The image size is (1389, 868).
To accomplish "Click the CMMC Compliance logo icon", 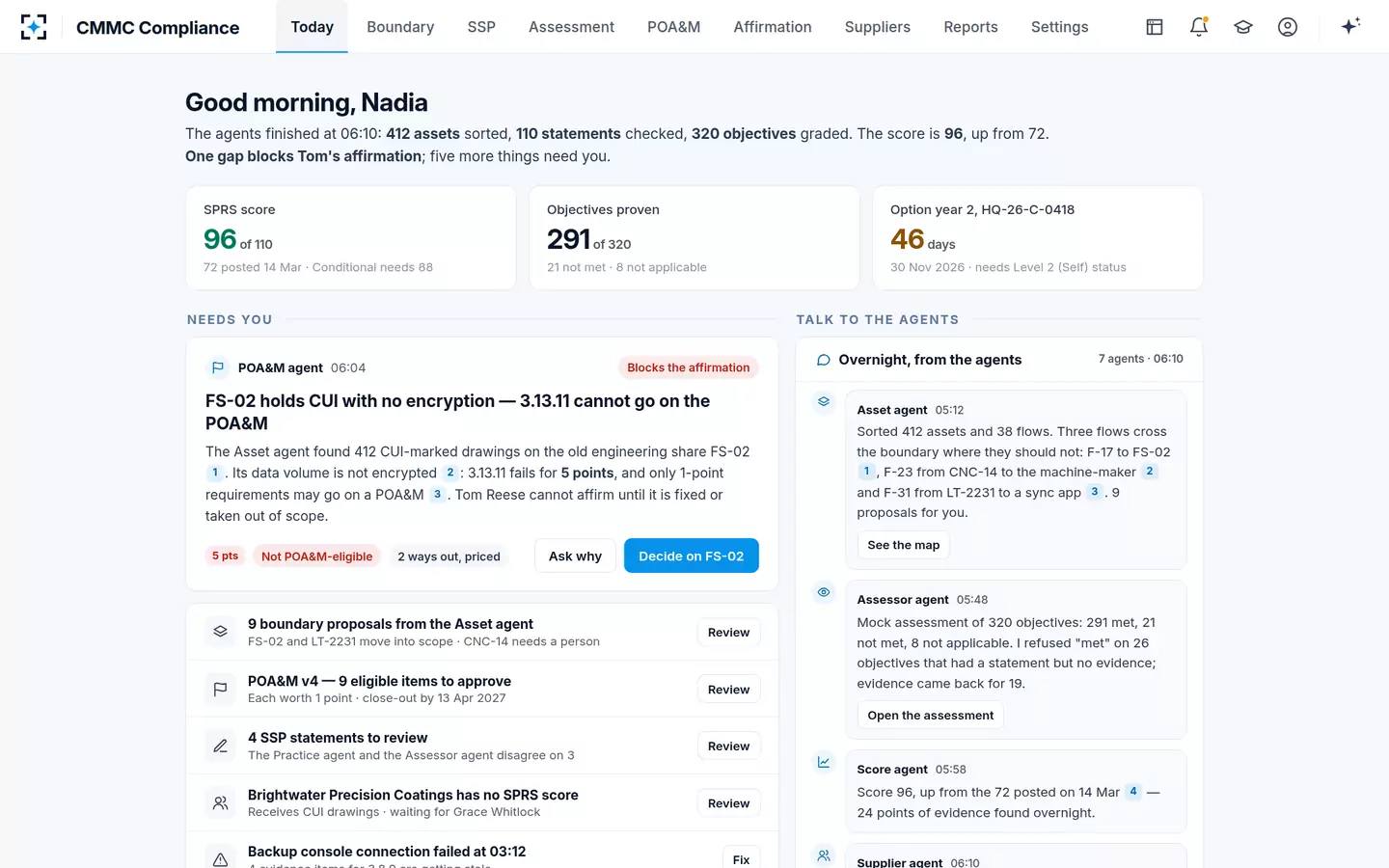I will click(34, 27).
